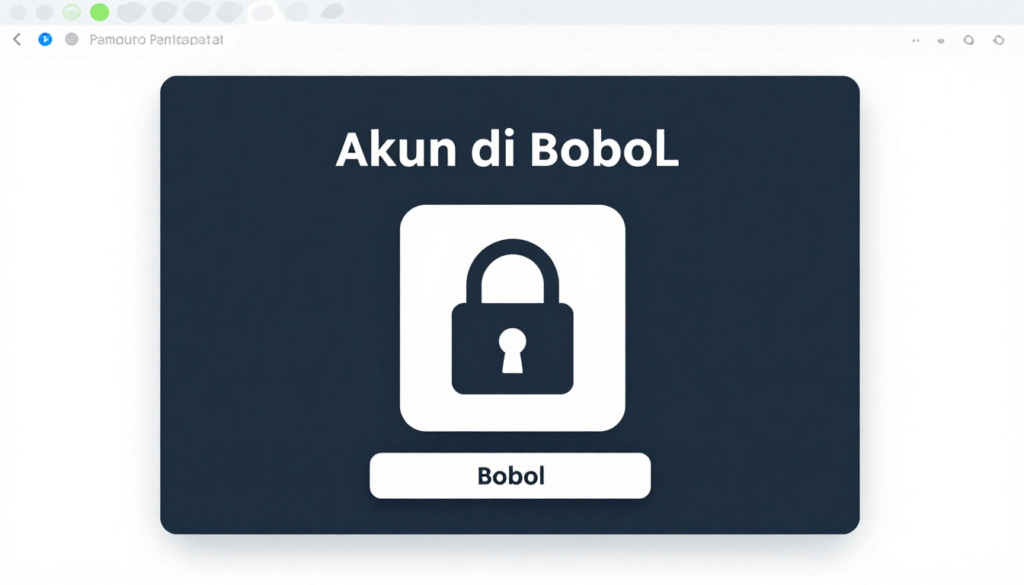Screen dimensions: 1024x585
Task: Click the pale green outlined circle in the top bar
Action: click(x=72, y=12)
